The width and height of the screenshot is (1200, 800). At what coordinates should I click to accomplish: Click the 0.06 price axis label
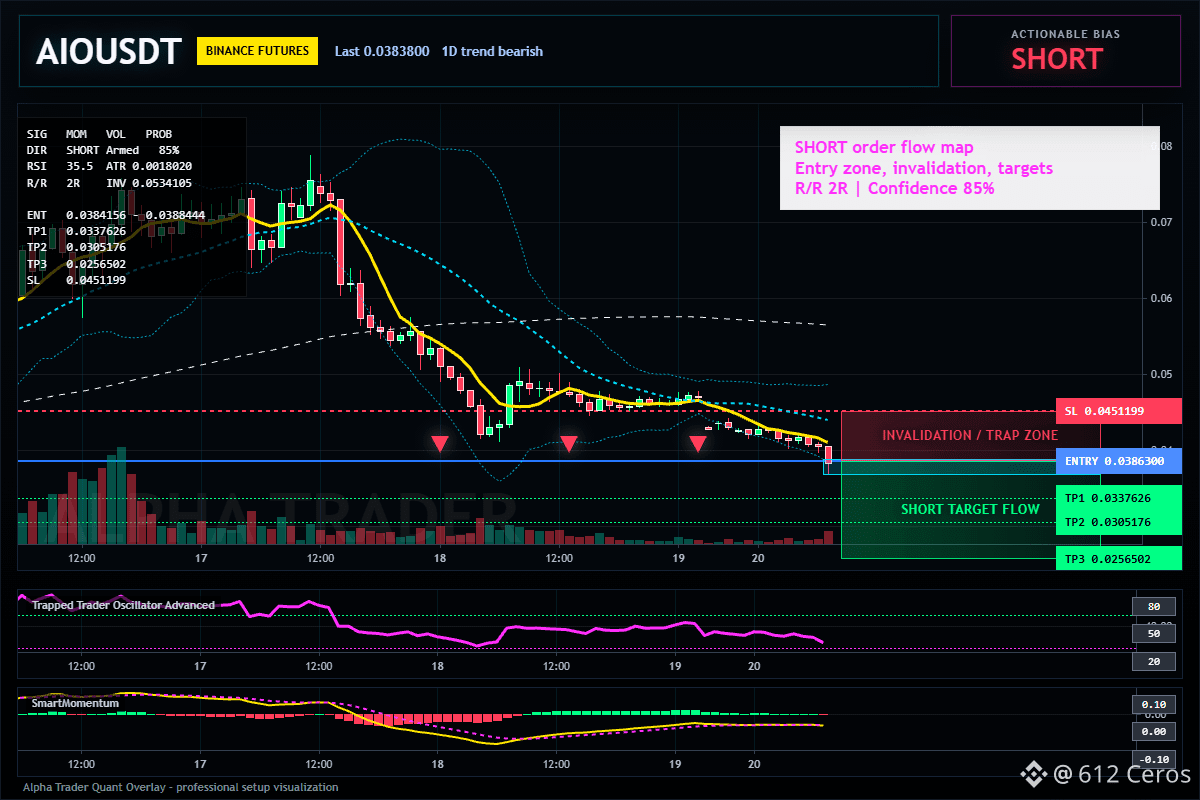[1160, 298]
